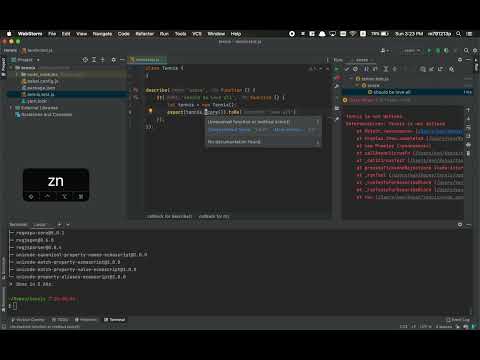Click the stack trace file link
Viewport: 480px width, 360px height.
coord(441,131)
